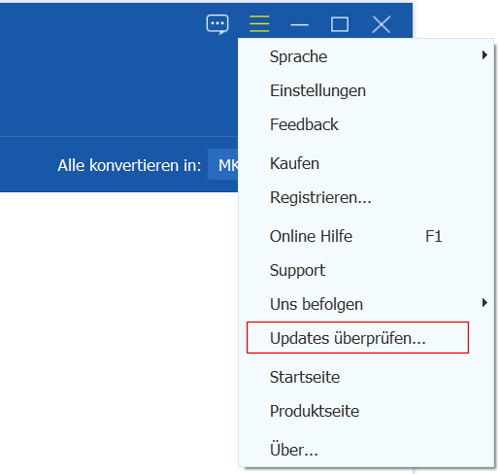Viewport: 500px width, 474px height.
Task: Open Startseite from the menu
Action: (366, 377)
